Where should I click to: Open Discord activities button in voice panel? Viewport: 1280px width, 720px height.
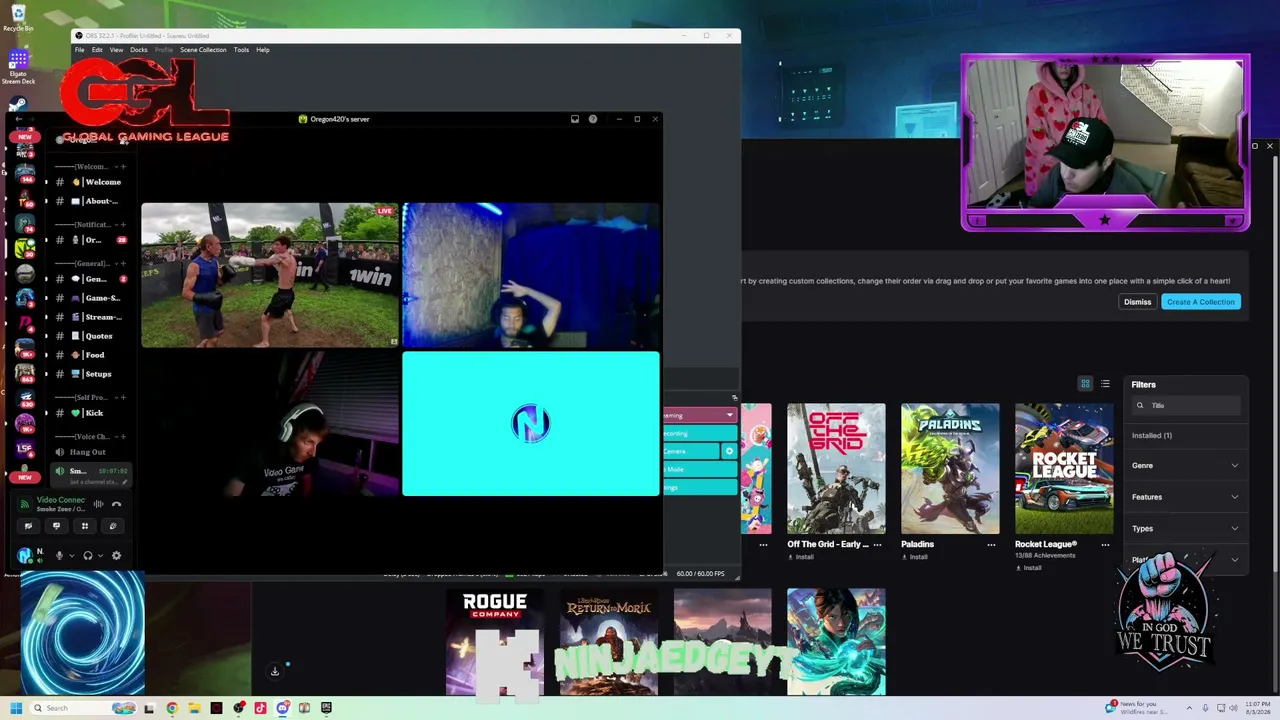[85, 526]
